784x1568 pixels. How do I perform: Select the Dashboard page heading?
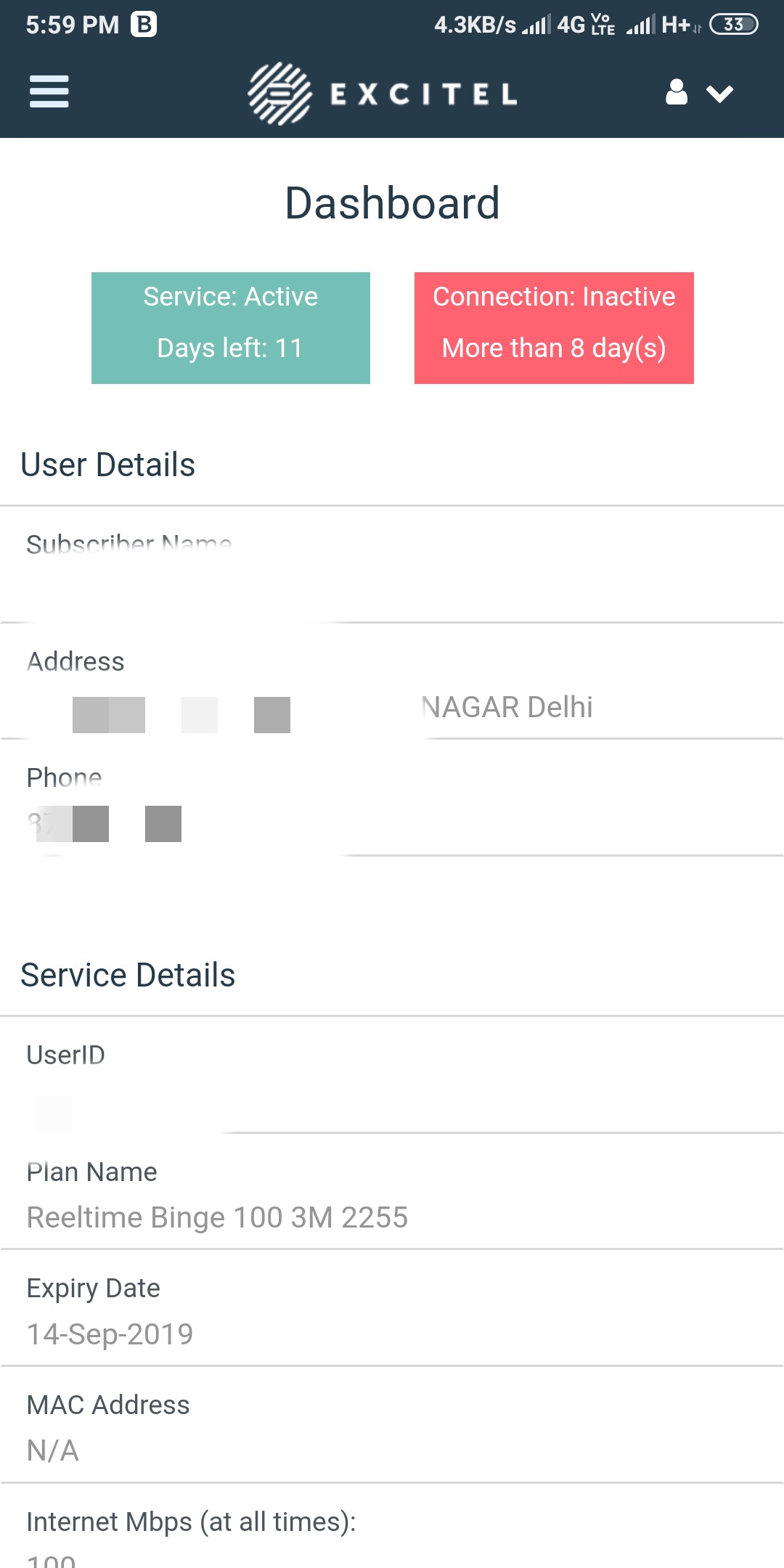click(392, 203)
